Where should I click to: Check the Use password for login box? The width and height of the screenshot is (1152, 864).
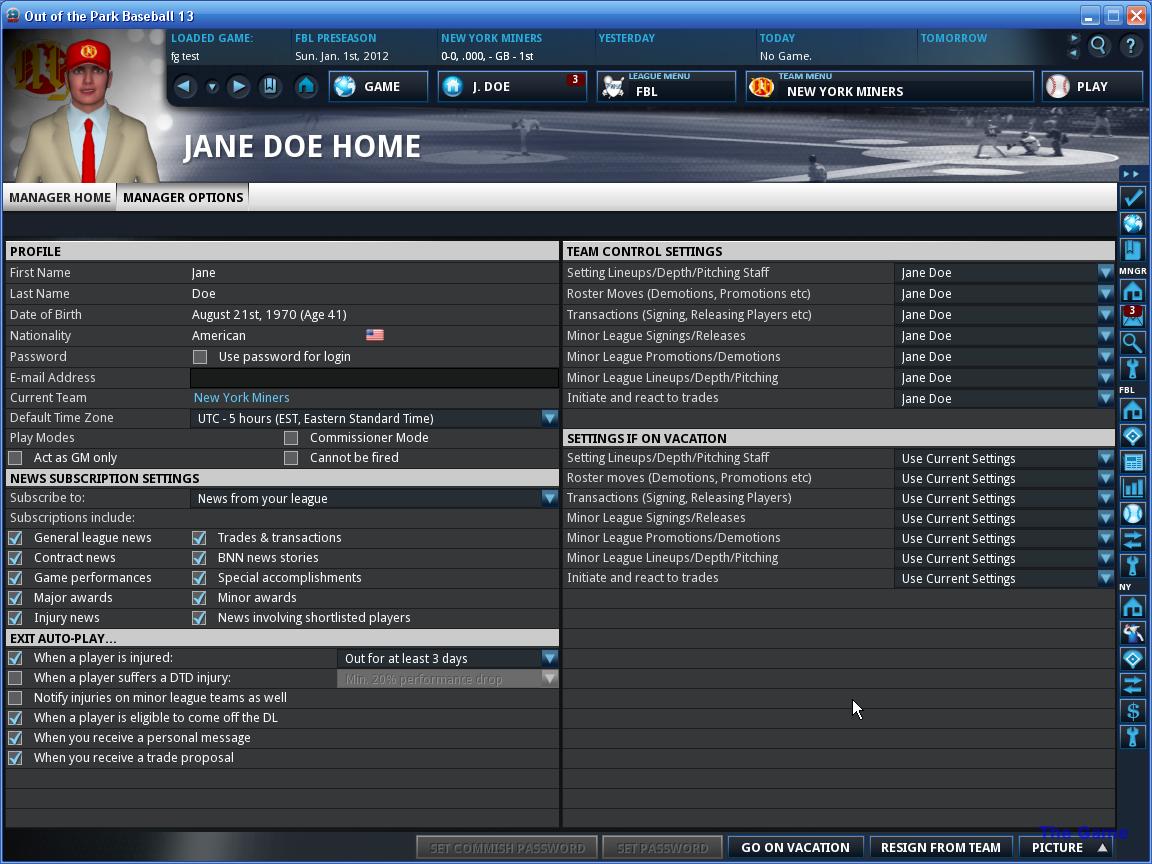(200, 357)
